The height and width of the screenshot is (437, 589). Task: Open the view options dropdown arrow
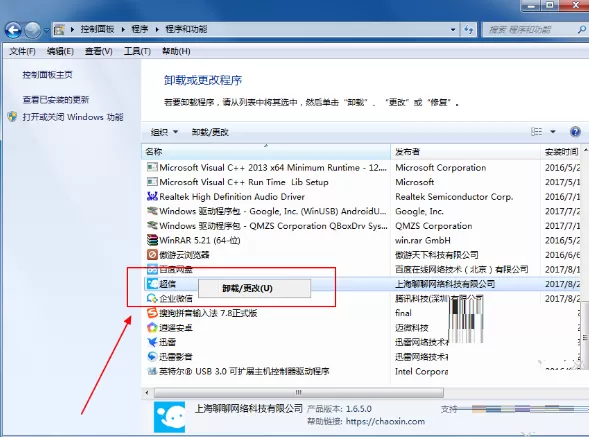(x=553, y=132)
